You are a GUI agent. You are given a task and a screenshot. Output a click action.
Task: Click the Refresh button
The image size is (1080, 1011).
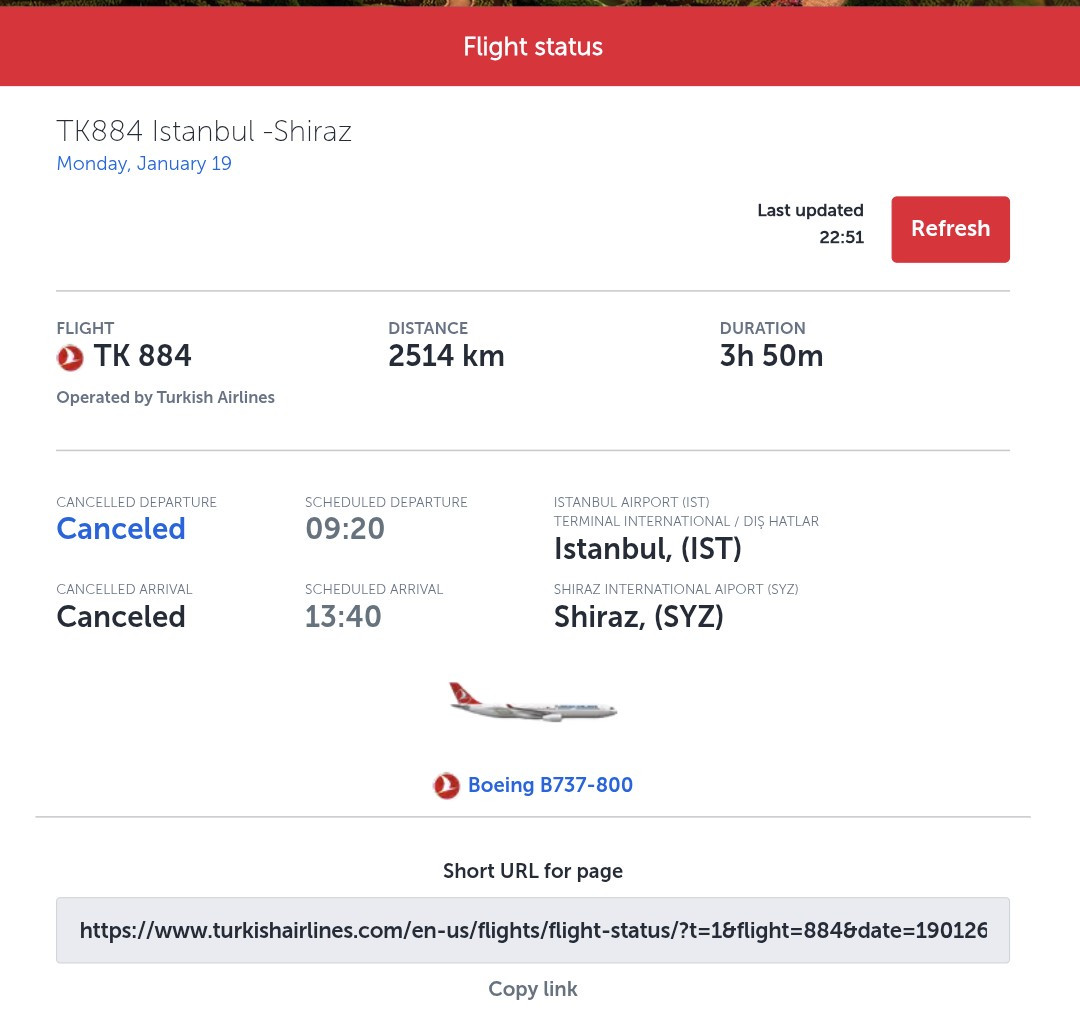coord(950,229)
